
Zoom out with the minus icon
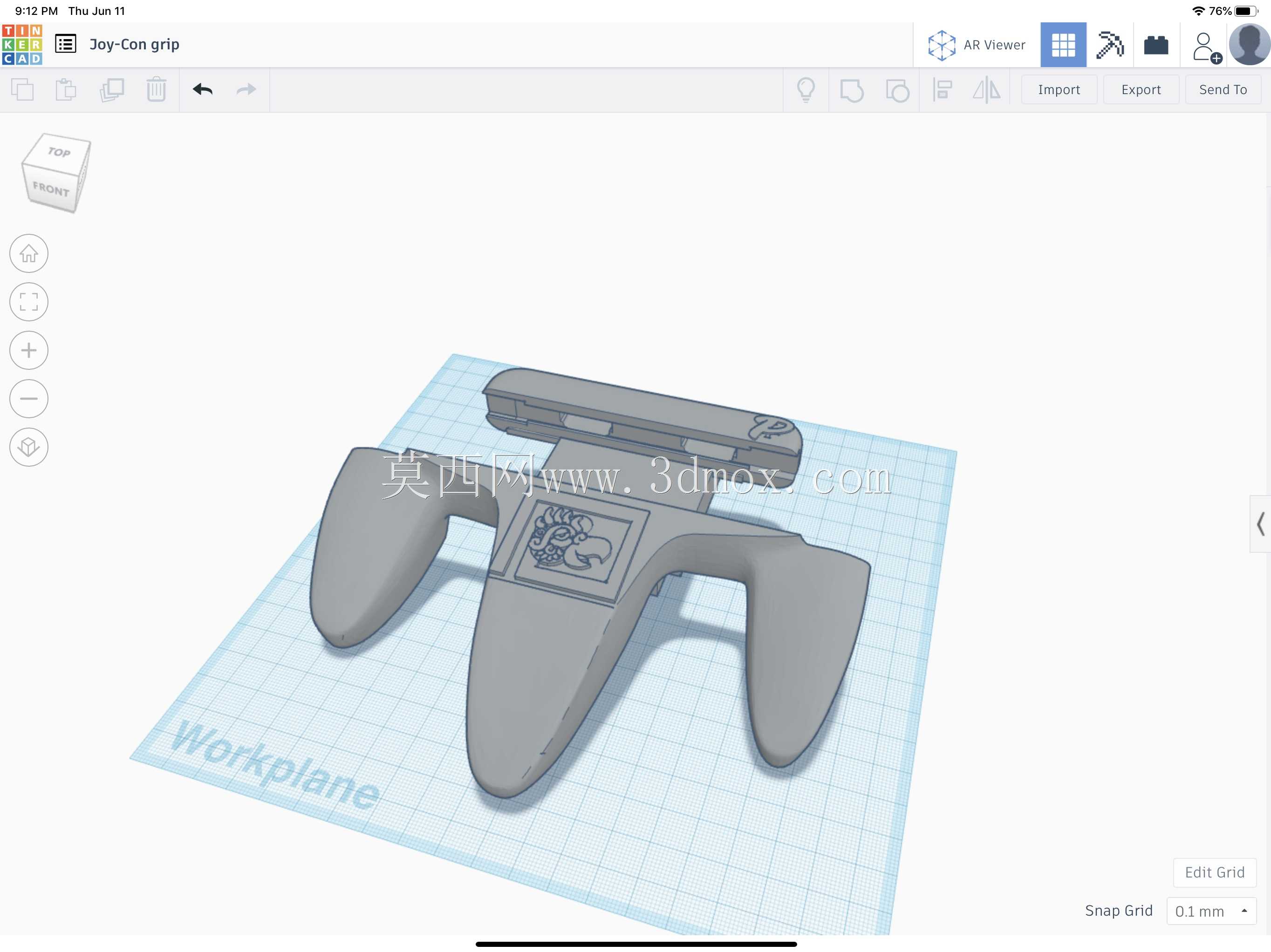tap(29, 399)
